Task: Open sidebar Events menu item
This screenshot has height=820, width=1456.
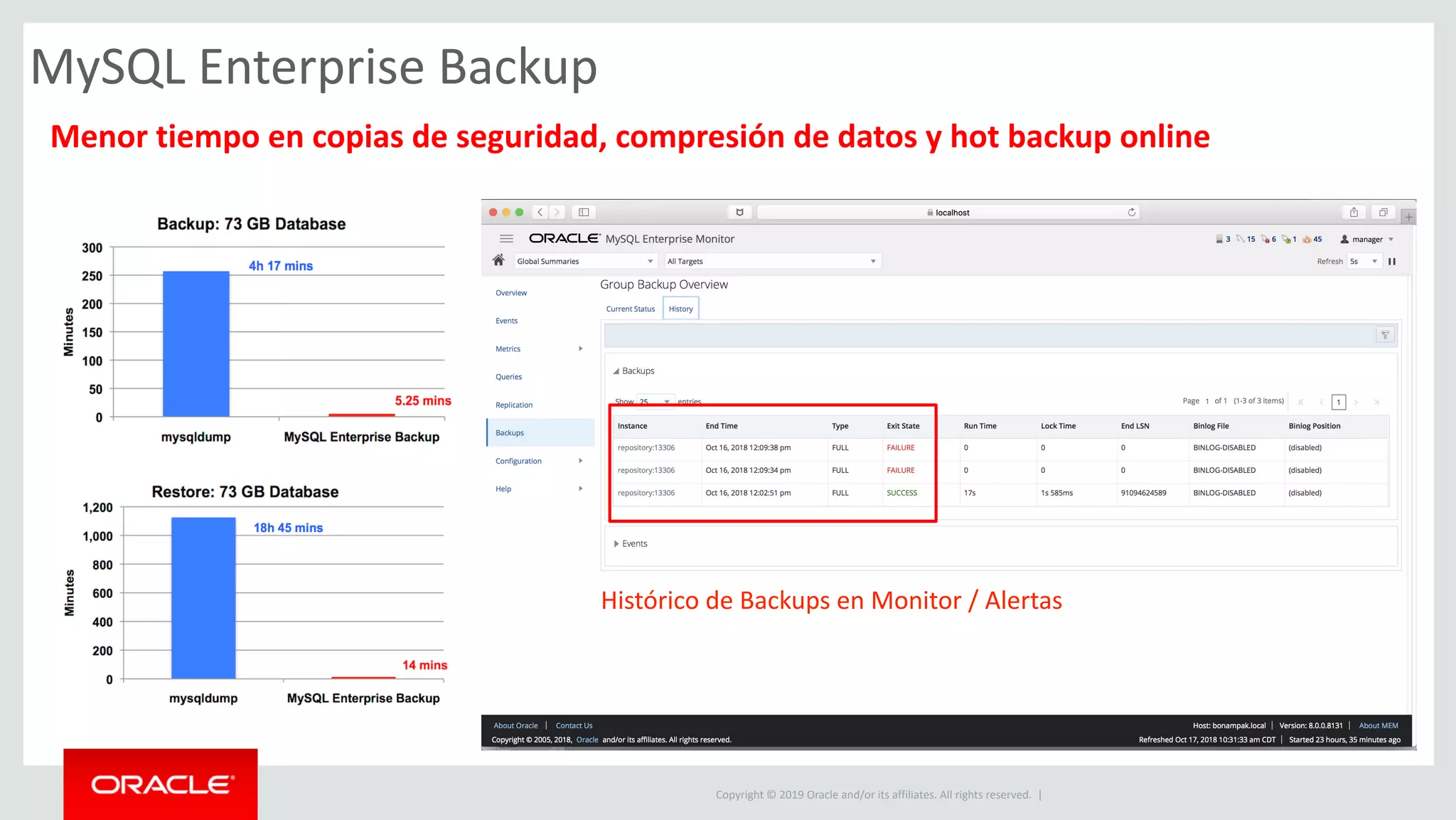Action: (x=506, y=321)
